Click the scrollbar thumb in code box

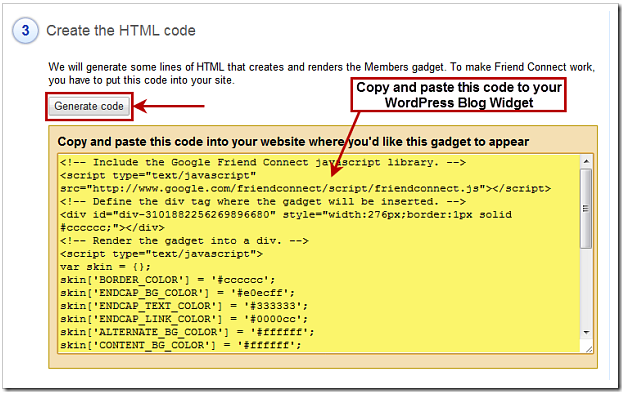(x=586, y=208)
